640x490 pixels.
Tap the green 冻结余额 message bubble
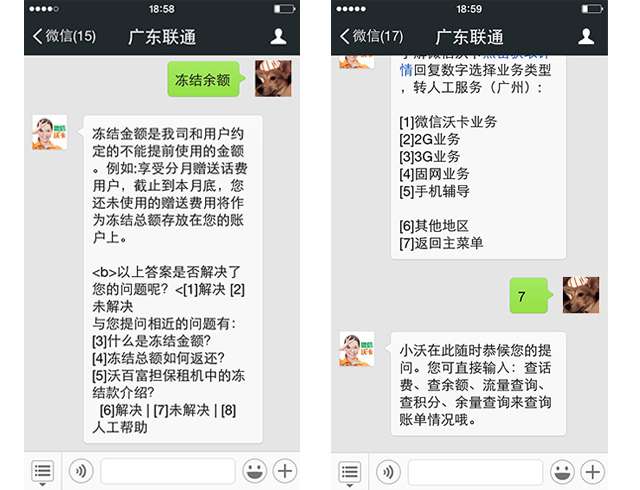pyautogui.click(x=206, y=79)
